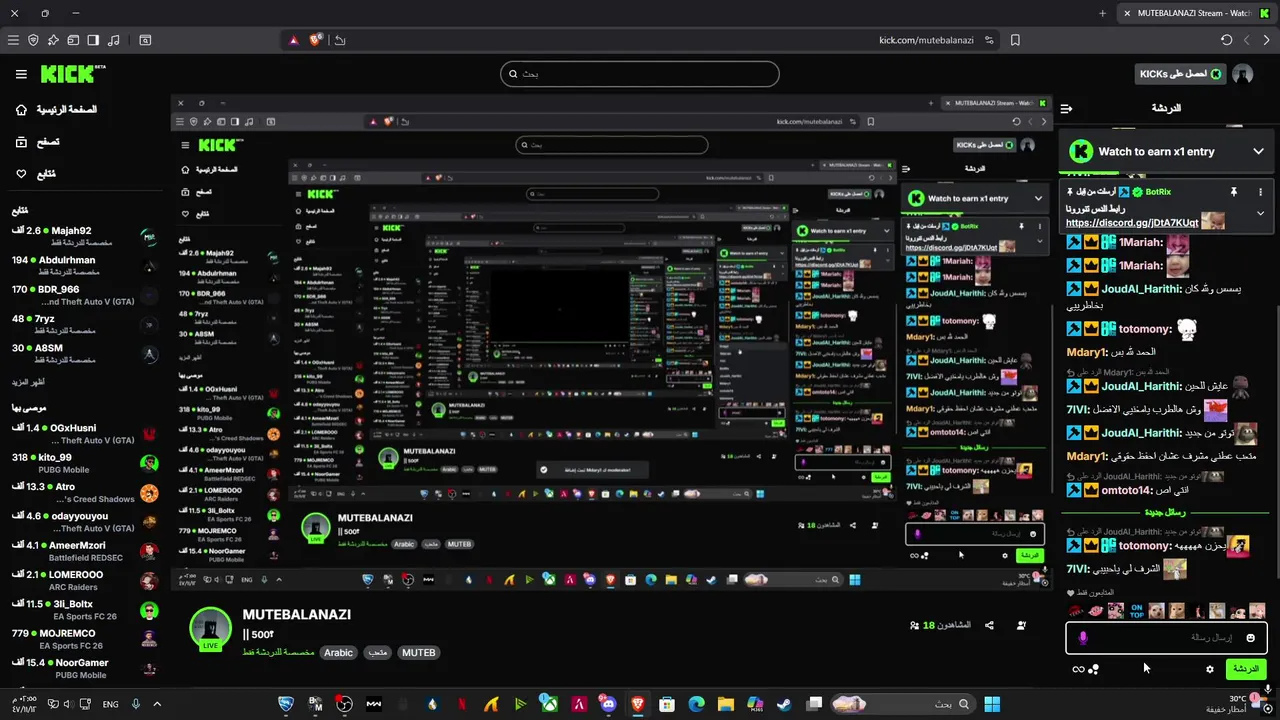Open Windows Start button

[992, 704]
